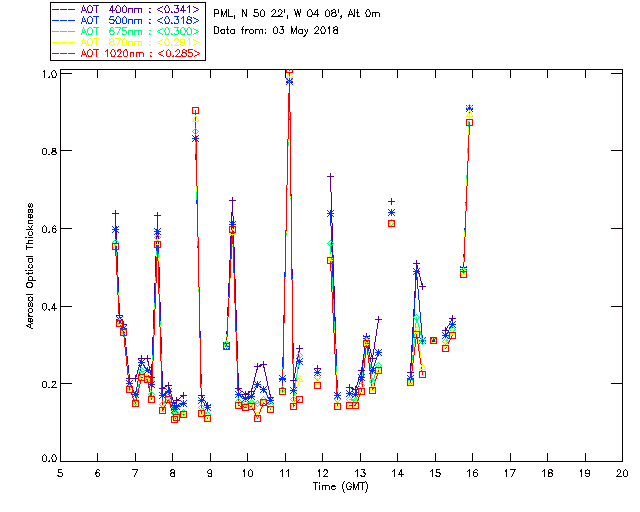Click the 1.0 tick label on y-axis
The image size is (640, 512).
pos(48,75)
